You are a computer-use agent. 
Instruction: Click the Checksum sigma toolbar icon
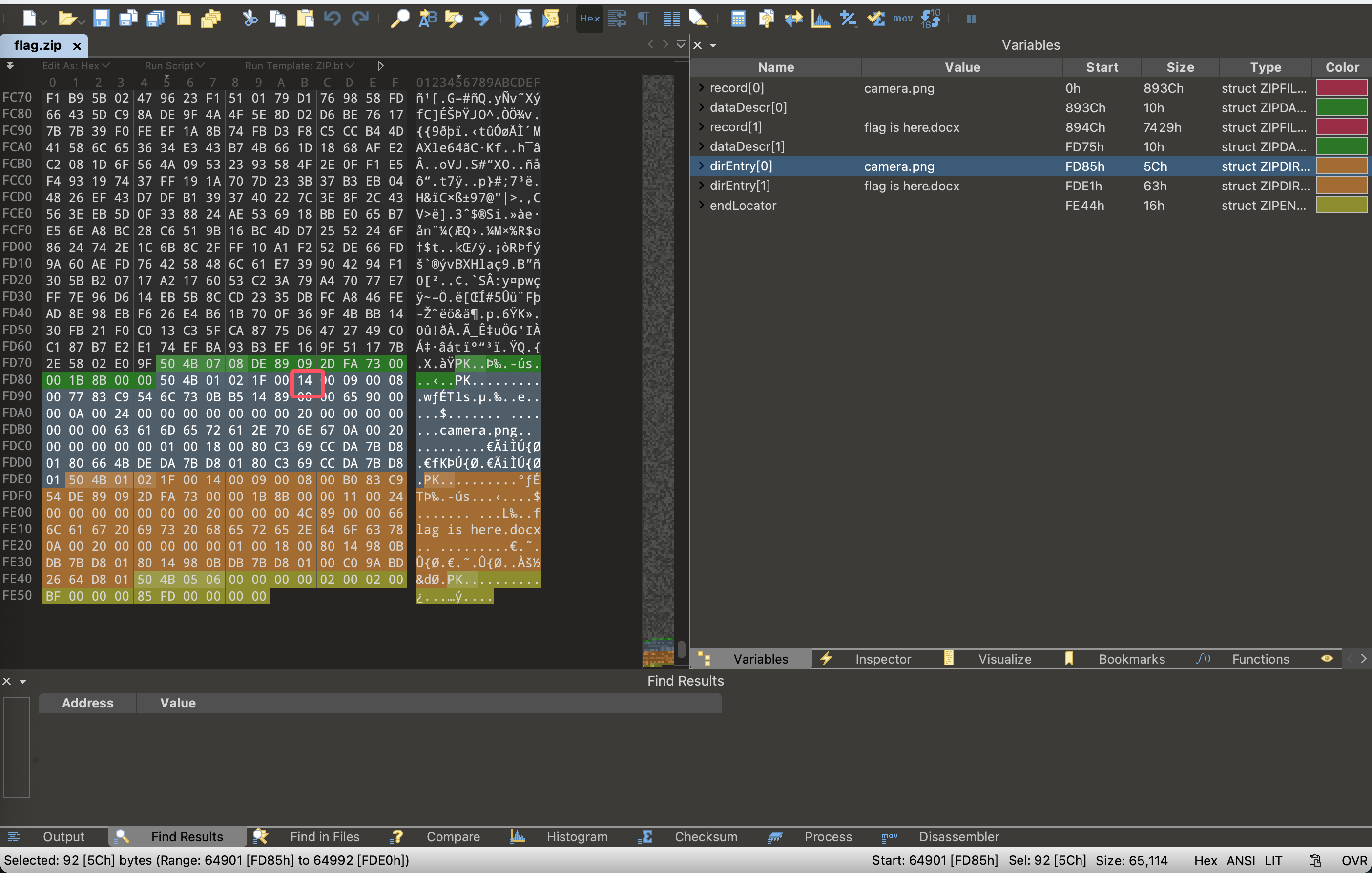pos(876,19)
